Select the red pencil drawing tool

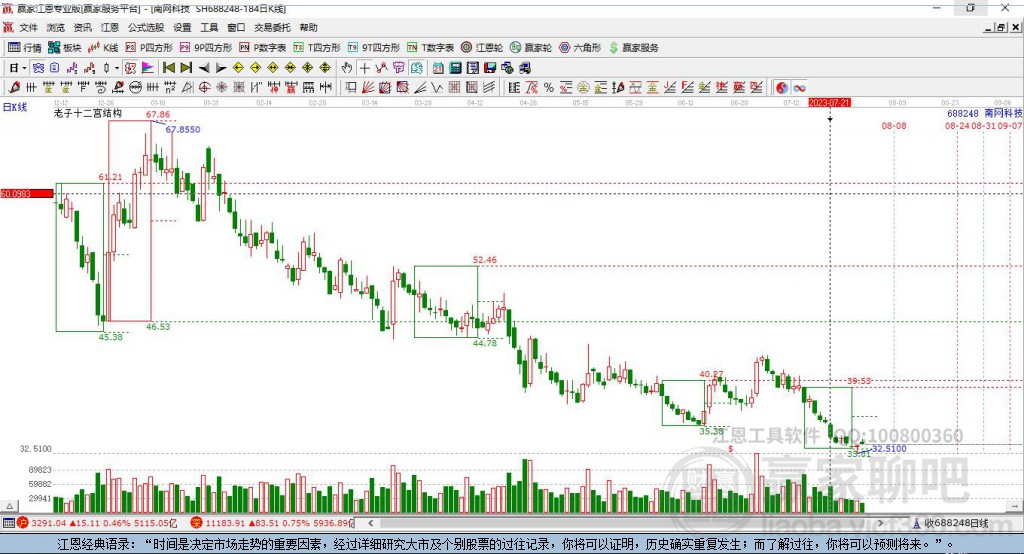point(14,88)
